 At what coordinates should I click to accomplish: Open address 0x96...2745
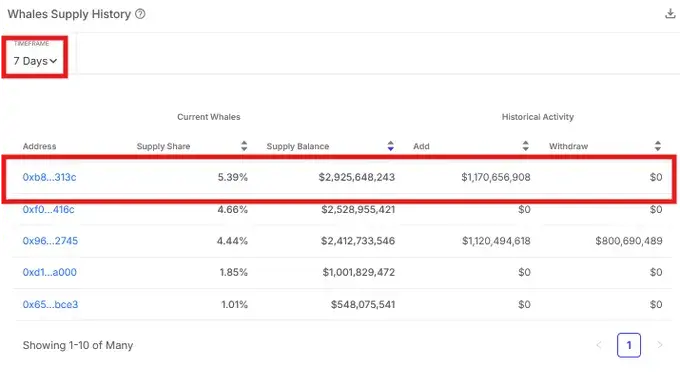pyautogui.click(x=50, y=241)
